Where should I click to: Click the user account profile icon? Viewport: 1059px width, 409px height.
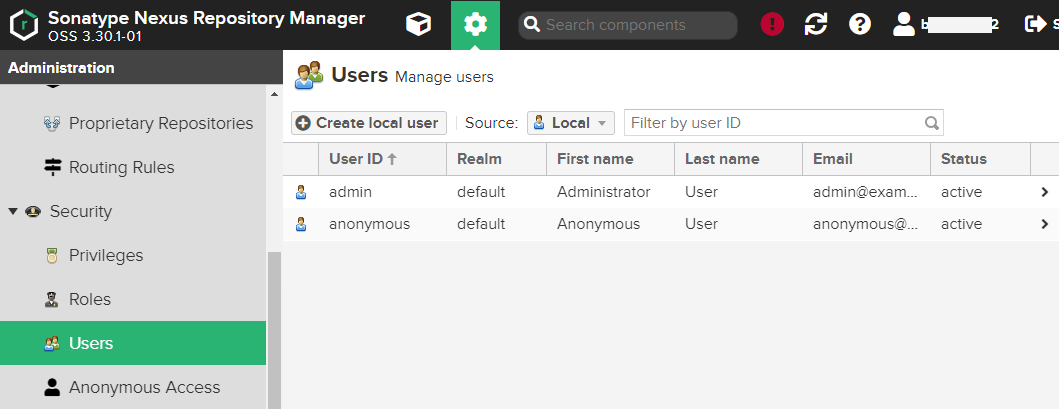coord(904,25)
